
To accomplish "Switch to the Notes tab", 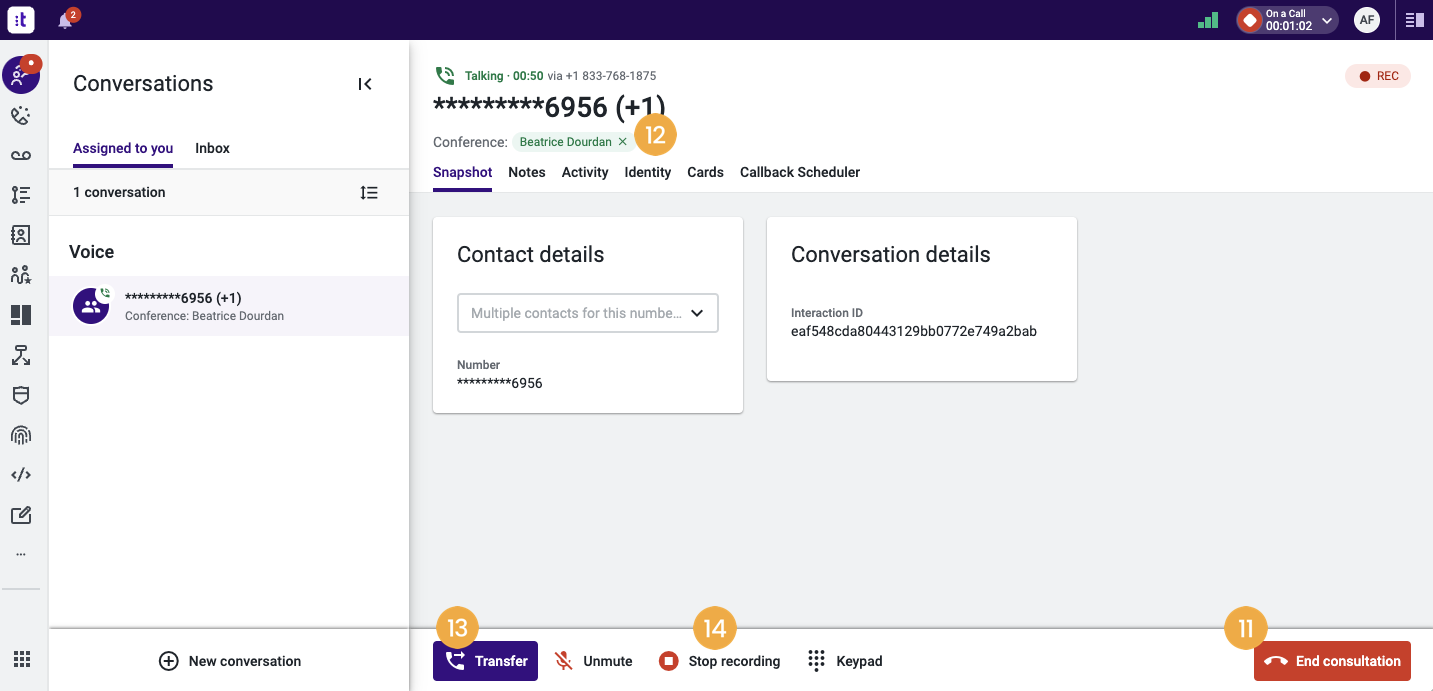I will tap(527, 172).
